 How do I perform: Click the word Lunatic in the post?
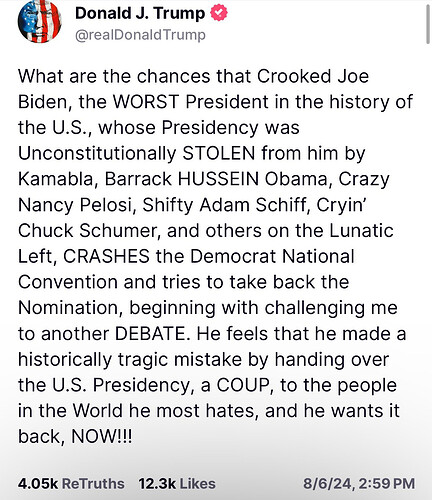point(361,231)
